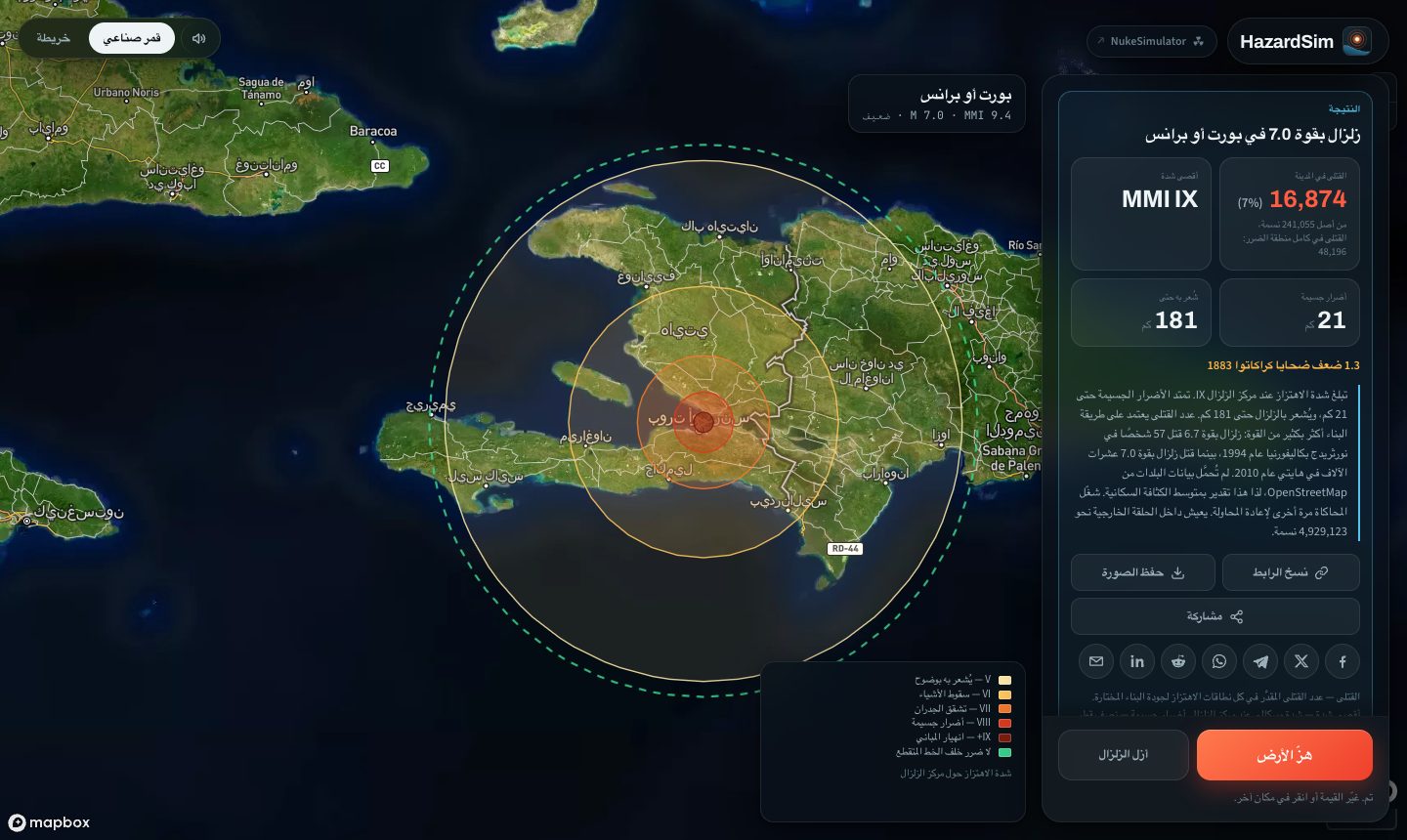The width and height of the screenshot is (1407, 840).
Task: Open the NukeSimulator link
Action: pyautogui.click(x=1151, y=41)
